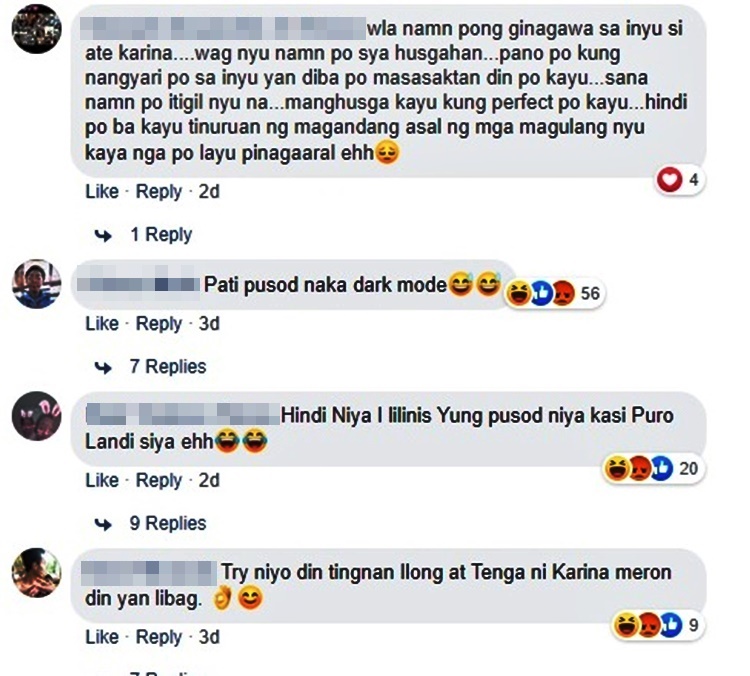Click the reply arrow icon beside '9 Replies'
This screenshot has height=676, width=750.
pos(103,524)
